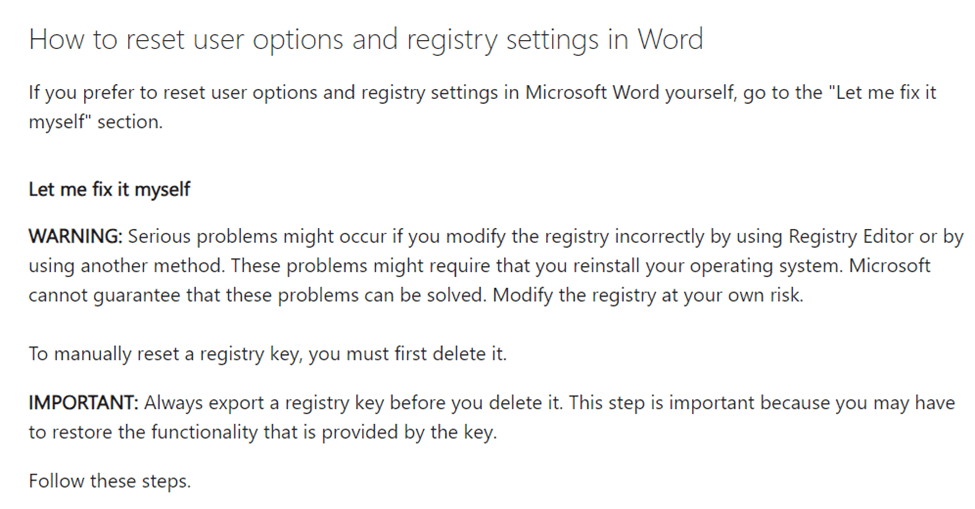Screen dimensions: 975x509
Task: Click the word "Word" in the main title
Action: coord(670,39)
